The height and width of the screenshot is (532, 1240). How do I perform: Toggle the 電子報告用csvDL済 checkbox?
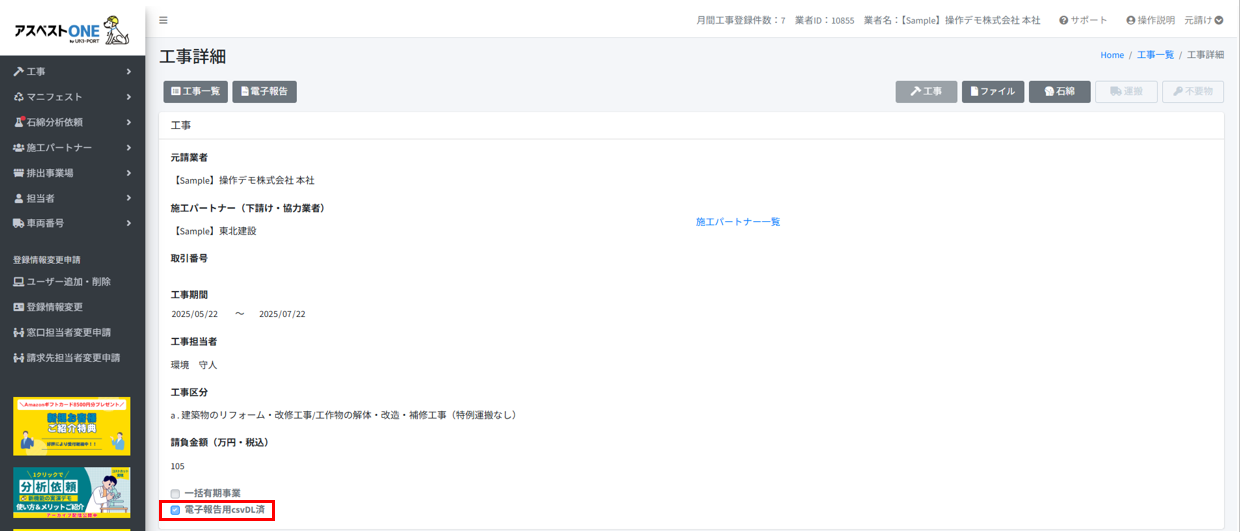point(175,510)
